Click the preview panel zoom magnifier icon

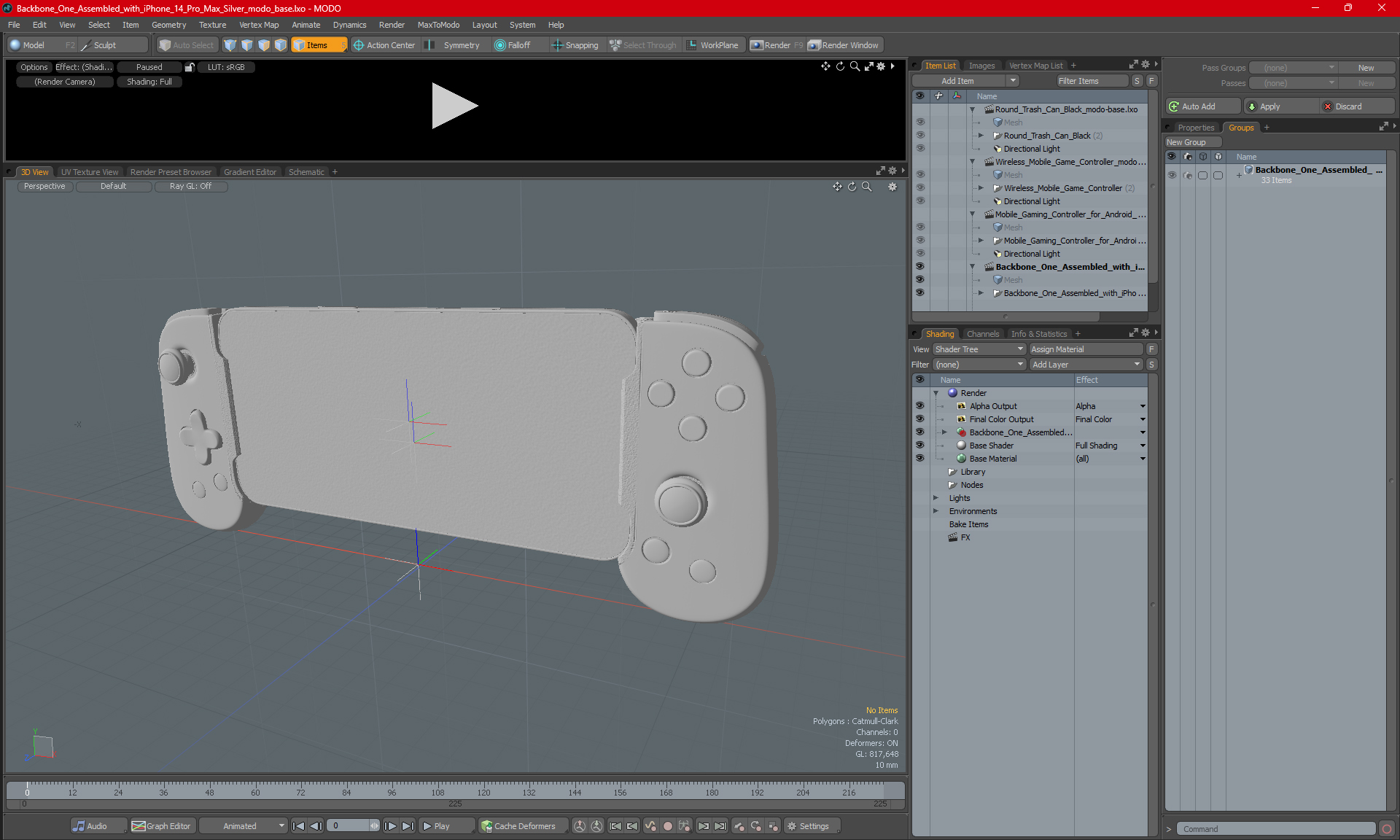coord(855,66)
